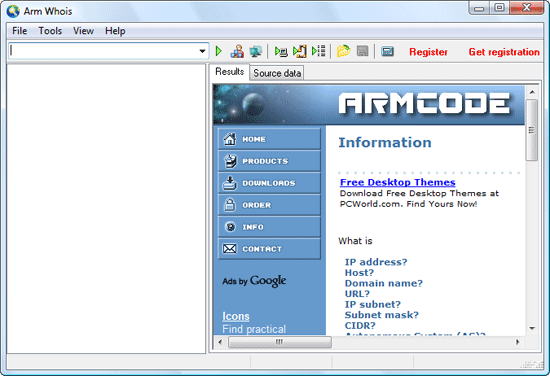
Task: Click the CONTACT navigation button label
Action: (262, 249)
